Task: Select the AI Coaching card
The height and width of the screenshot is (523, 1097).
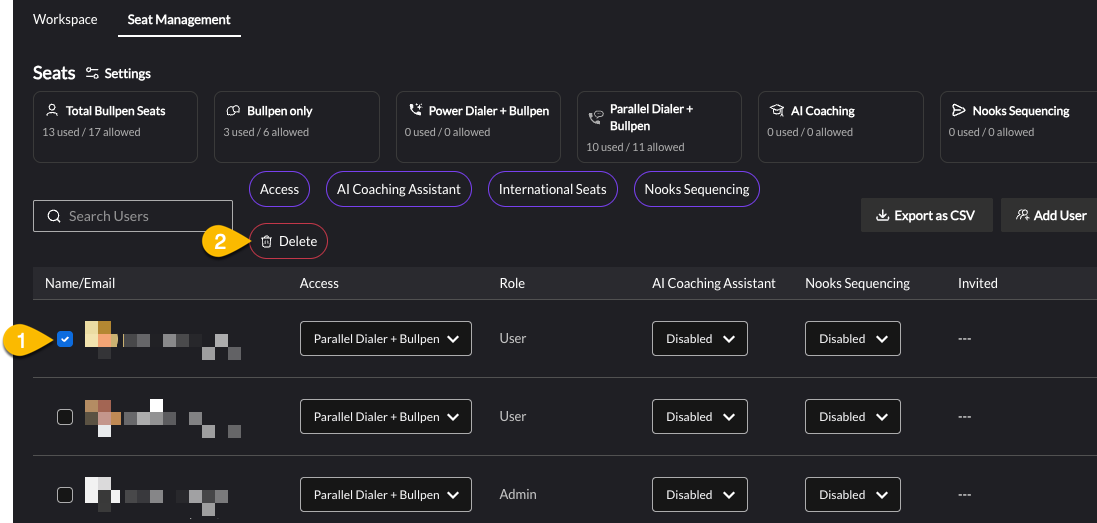Action: click(841, 127)
